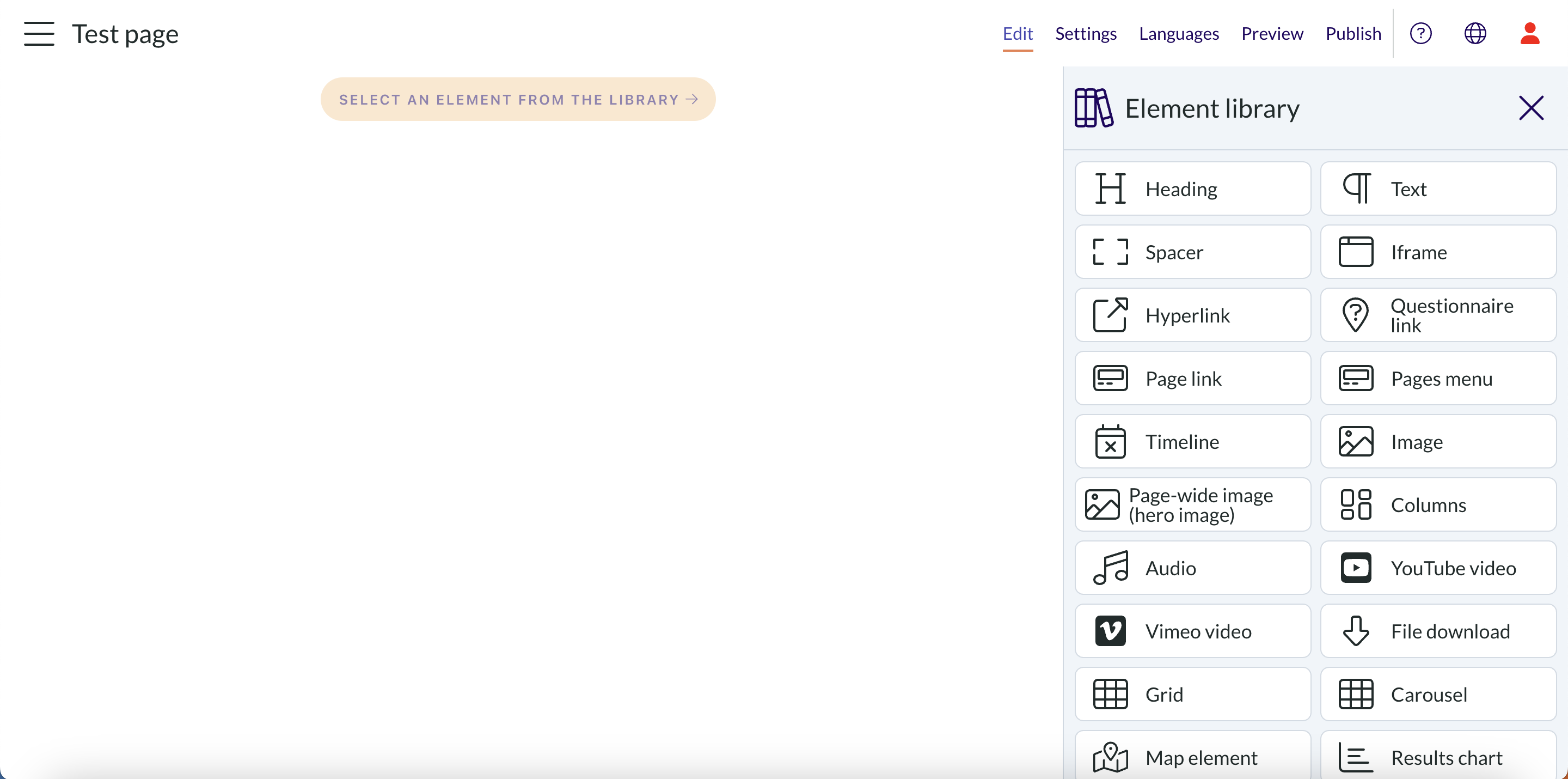The width and height of the screenshot is (1568, 779).
Task: Select the Vimeo video label
Action: tap(1198, 631)
